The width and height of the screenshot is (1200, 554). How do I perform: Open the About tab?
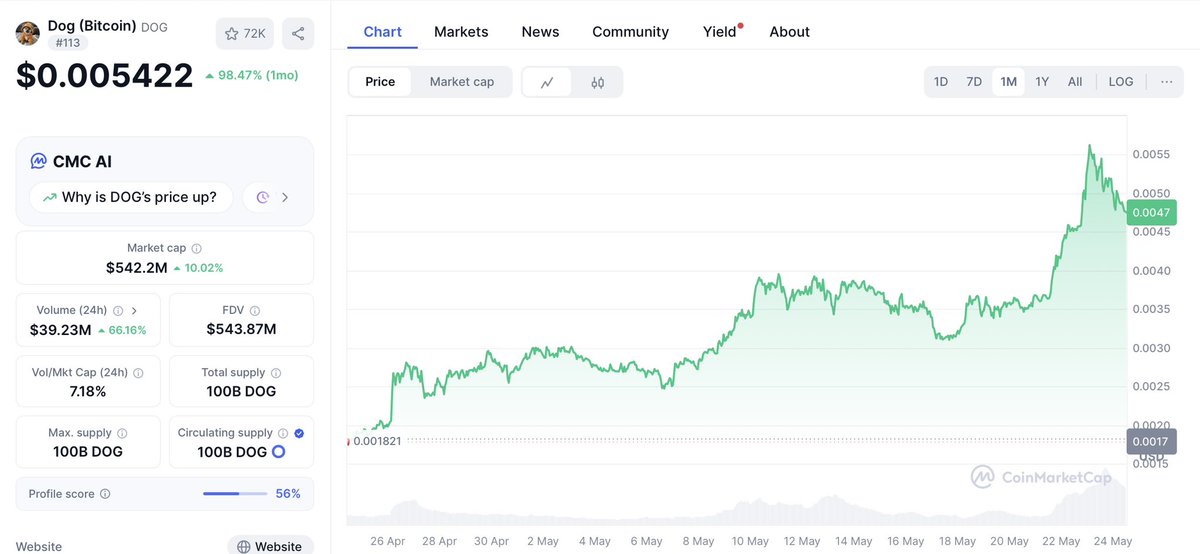click(789, 32)
